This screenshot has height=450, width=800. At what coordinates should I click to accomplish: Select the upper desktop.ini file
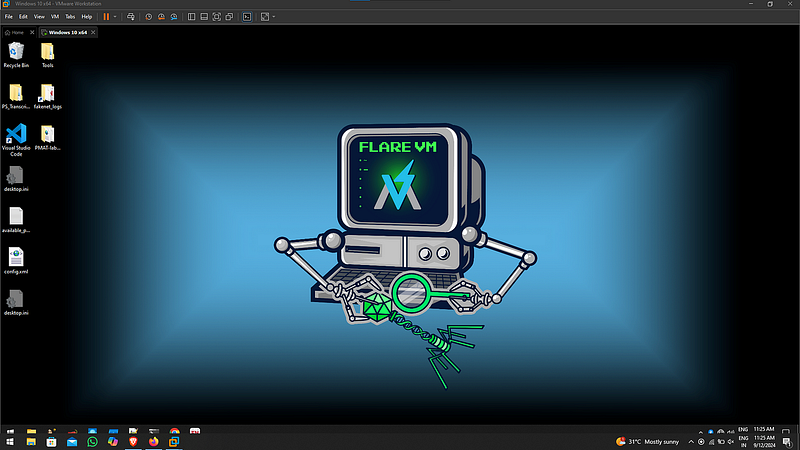(x=16, y=179)
